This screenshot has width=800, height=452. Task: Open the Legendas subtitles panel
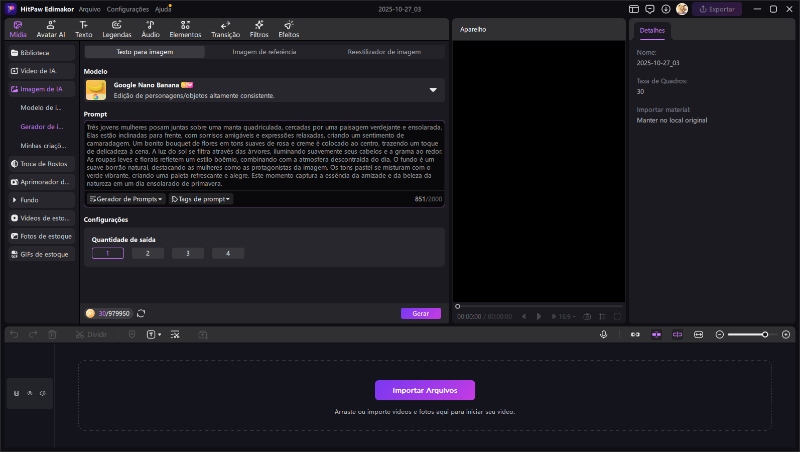[117, 28]
